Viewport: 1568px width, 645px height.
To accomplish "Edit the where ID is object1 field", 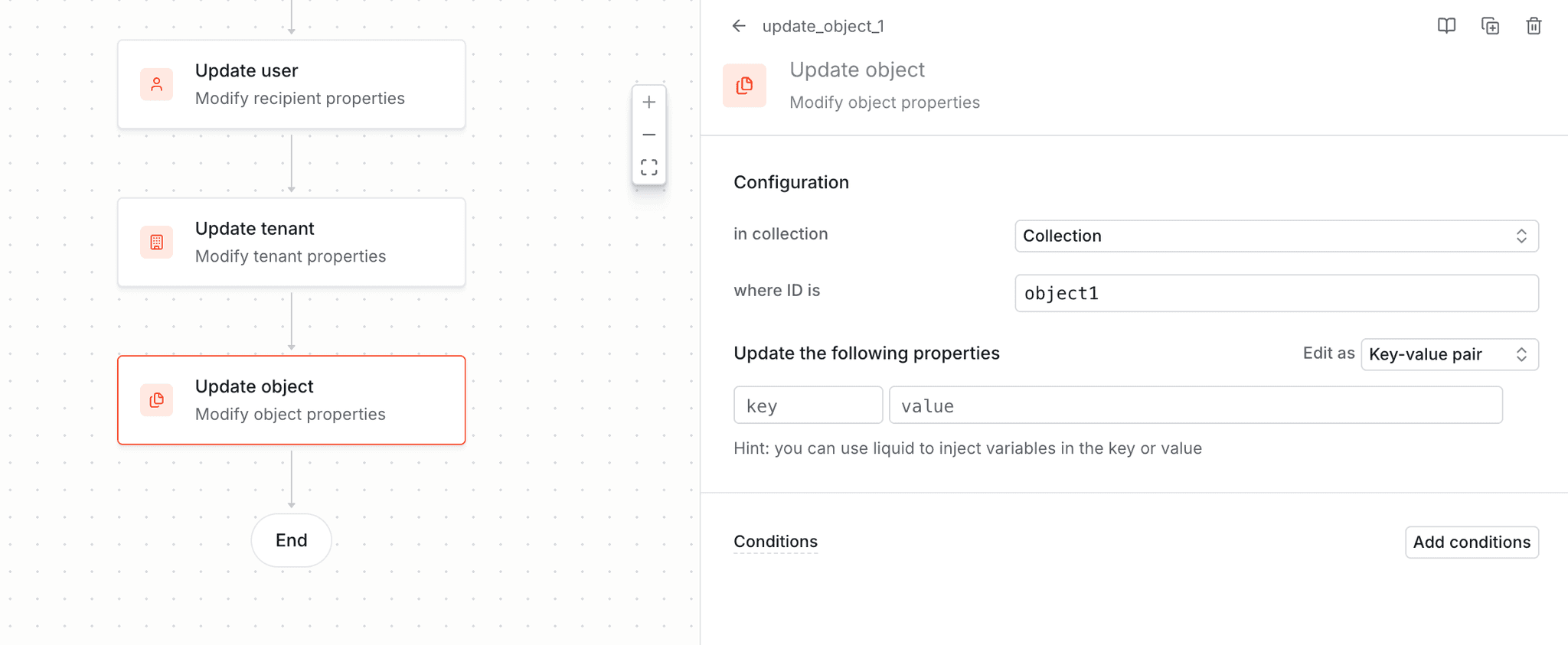I will (x=1275, y=293).
